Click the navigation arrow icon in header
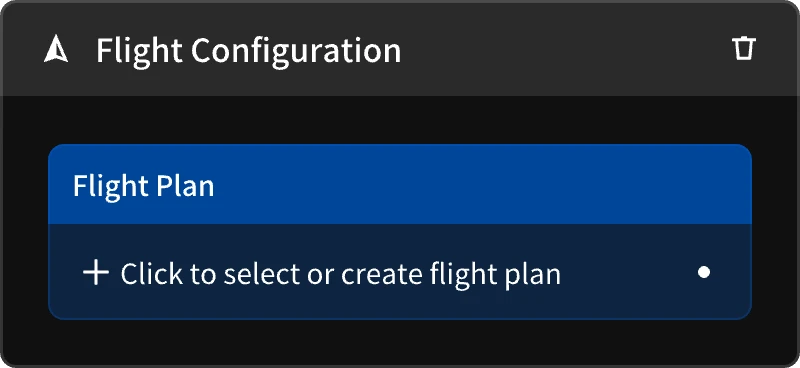The width and height of the screenshot is (800, 368). tap(56, 50)
